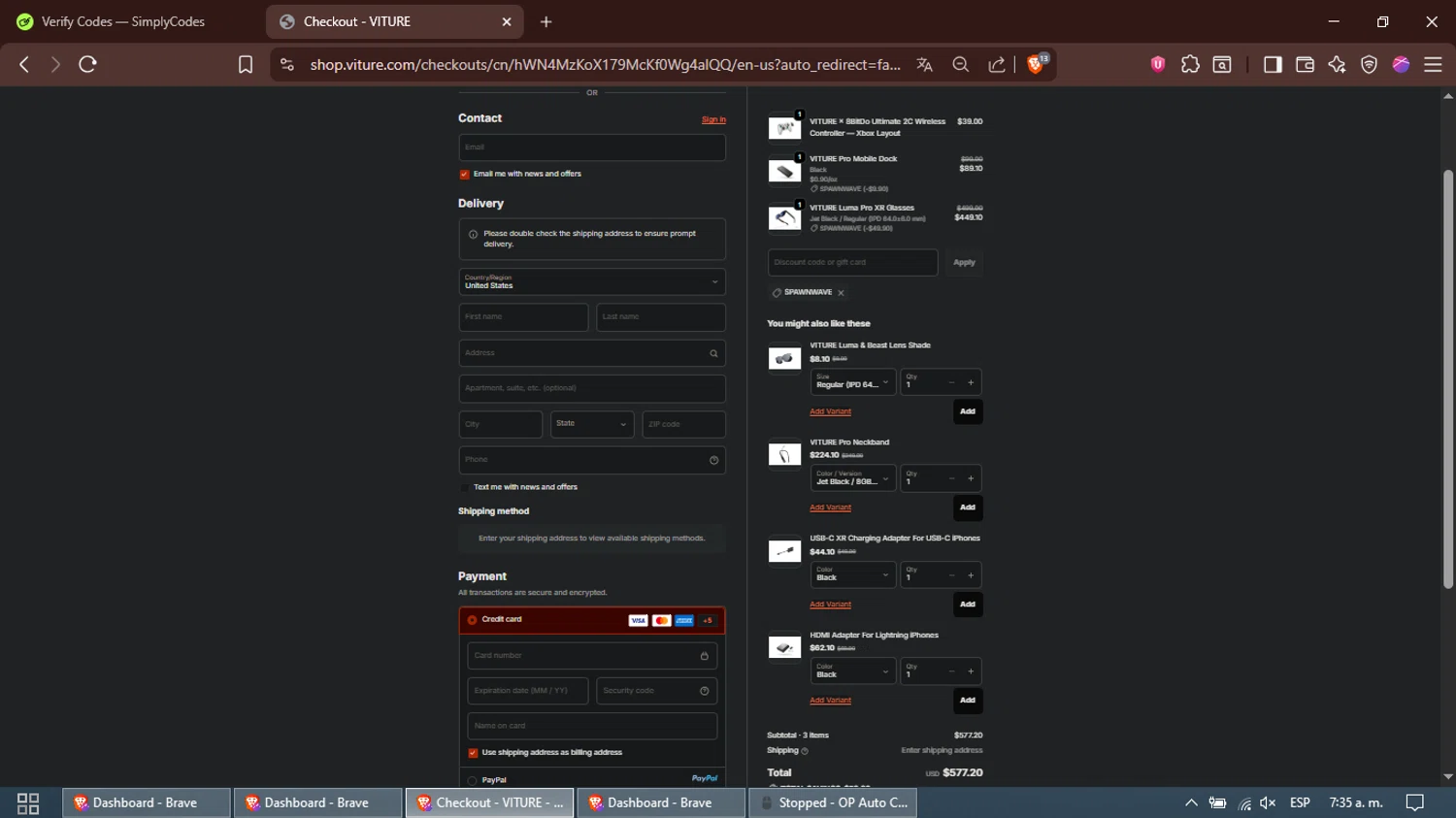The width and height of the screenshot is (1456, 818).
Task: Apply the discount code button
Action: pos(964,263)
